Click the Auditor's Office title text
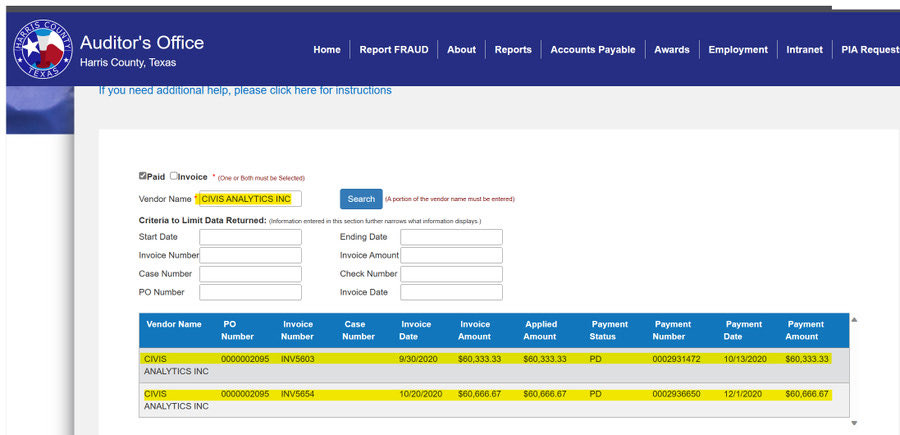The height and width of the screenshot is (435, 900). (x=142, y=43)
